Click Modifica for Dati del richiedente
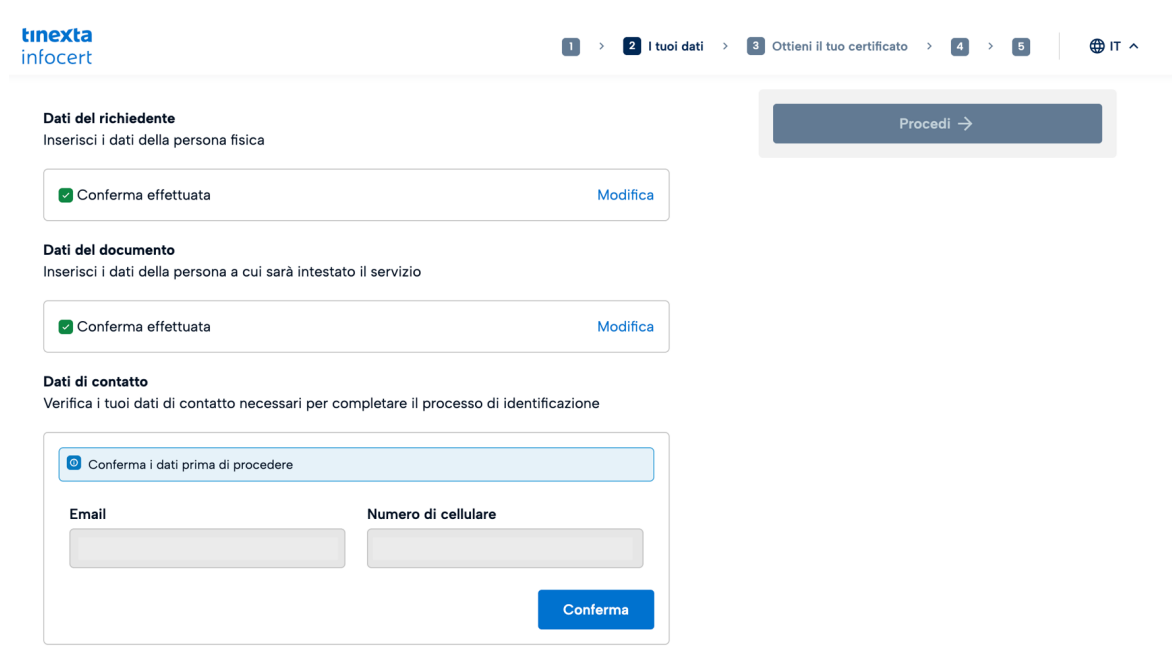The height and width of the screenshot is (672, 1172). pos(625,195)
